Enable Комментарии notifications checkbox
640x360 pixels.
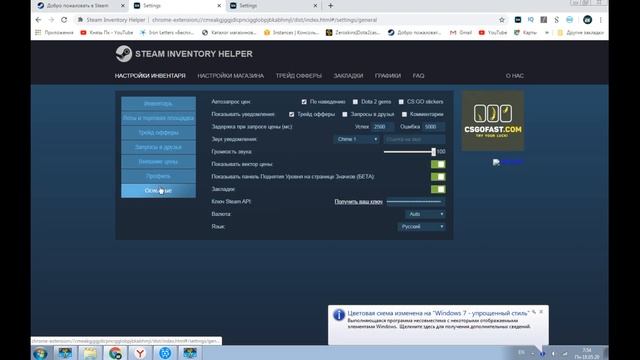[404, 114]
